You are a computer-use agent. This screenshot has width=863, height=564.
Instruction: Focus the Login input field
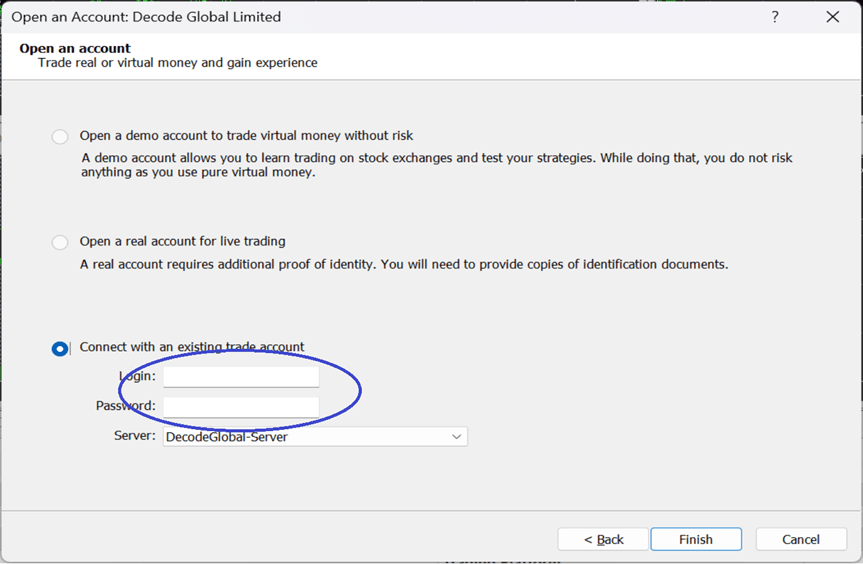tap(241, 376)
